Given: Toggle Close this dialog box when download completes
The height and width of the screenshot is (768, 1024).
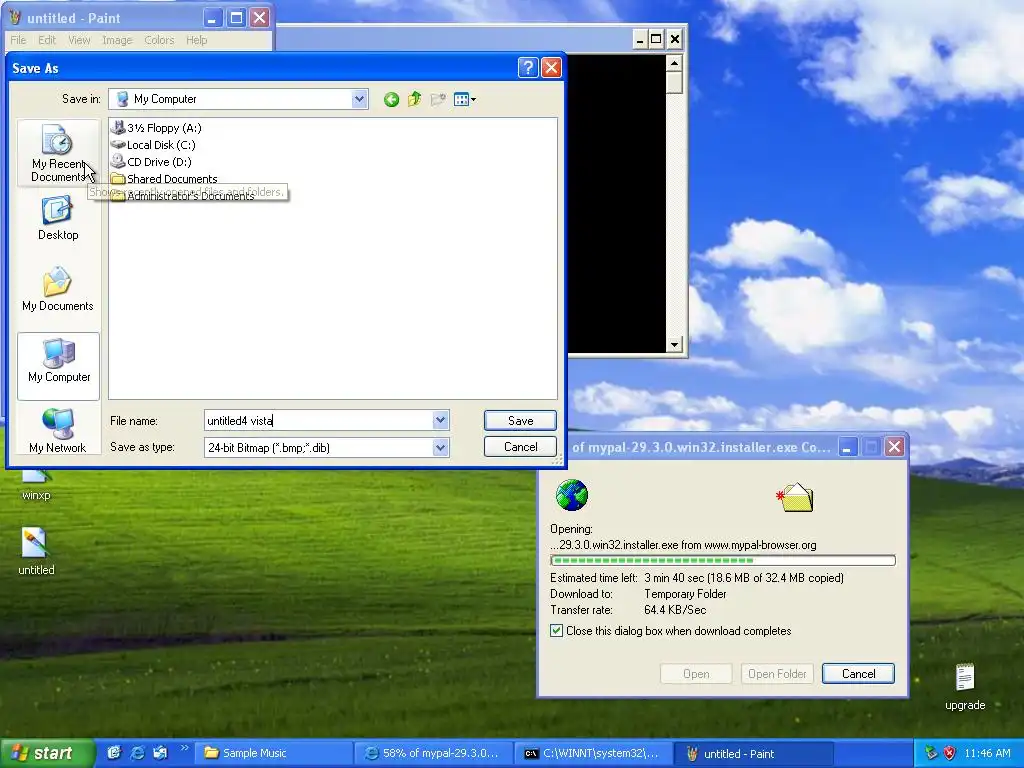Looking at the screenshot, I should tap(556, 631).
